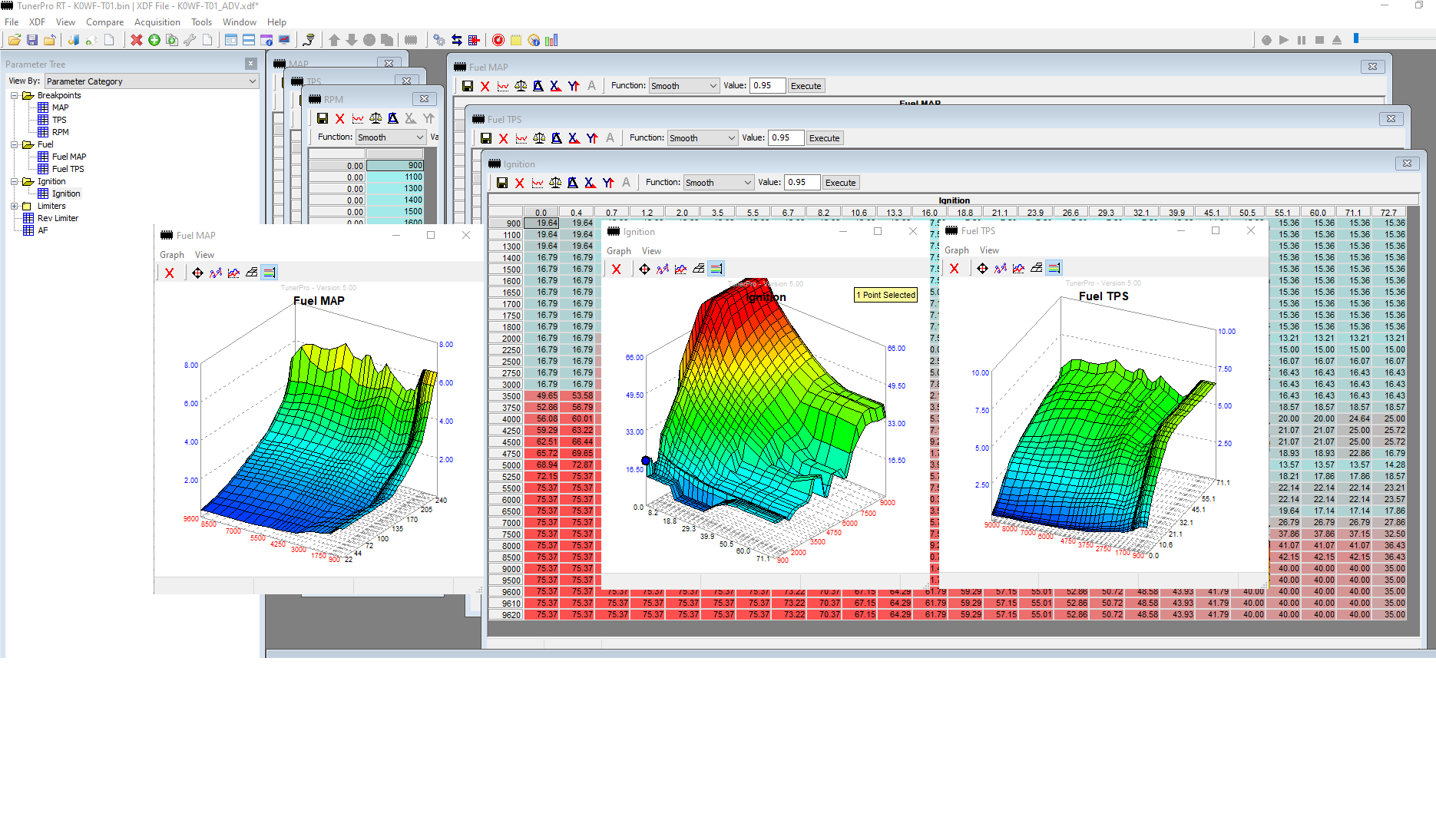Select Rev Limiter in the parameter tree
Viewport: 1436px width, 840px height.
[58, 218]
